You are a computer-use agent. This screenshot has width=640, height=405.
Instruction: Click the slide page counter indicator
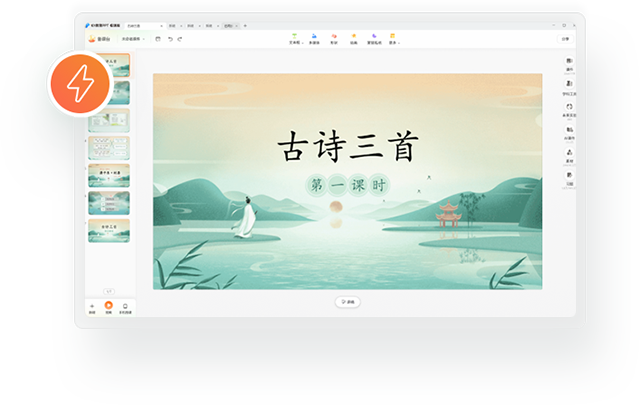[109, 291]
